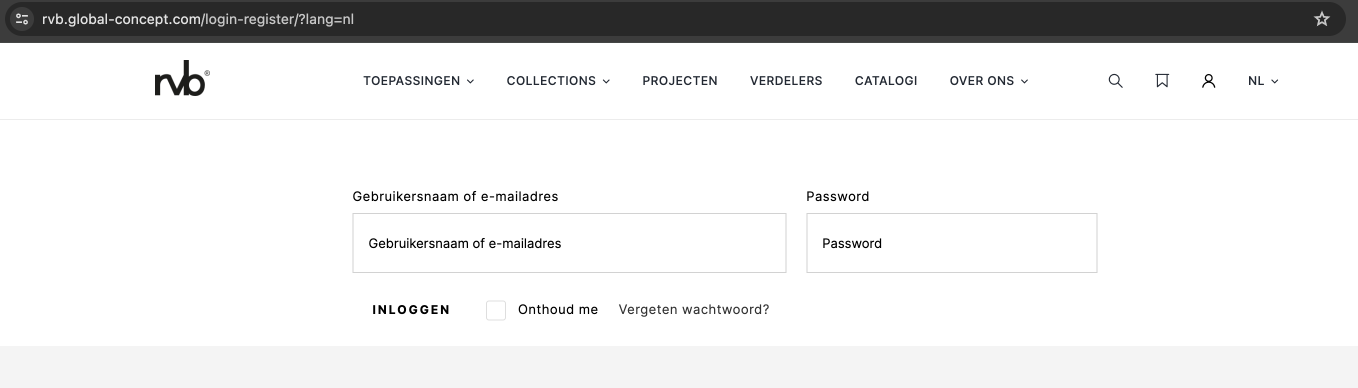Image resolution: width=1358 pixels, height=388 pixels.
Task: Open the Catalogi menu item
Action: pyautogui.click(x=886, y=81)
